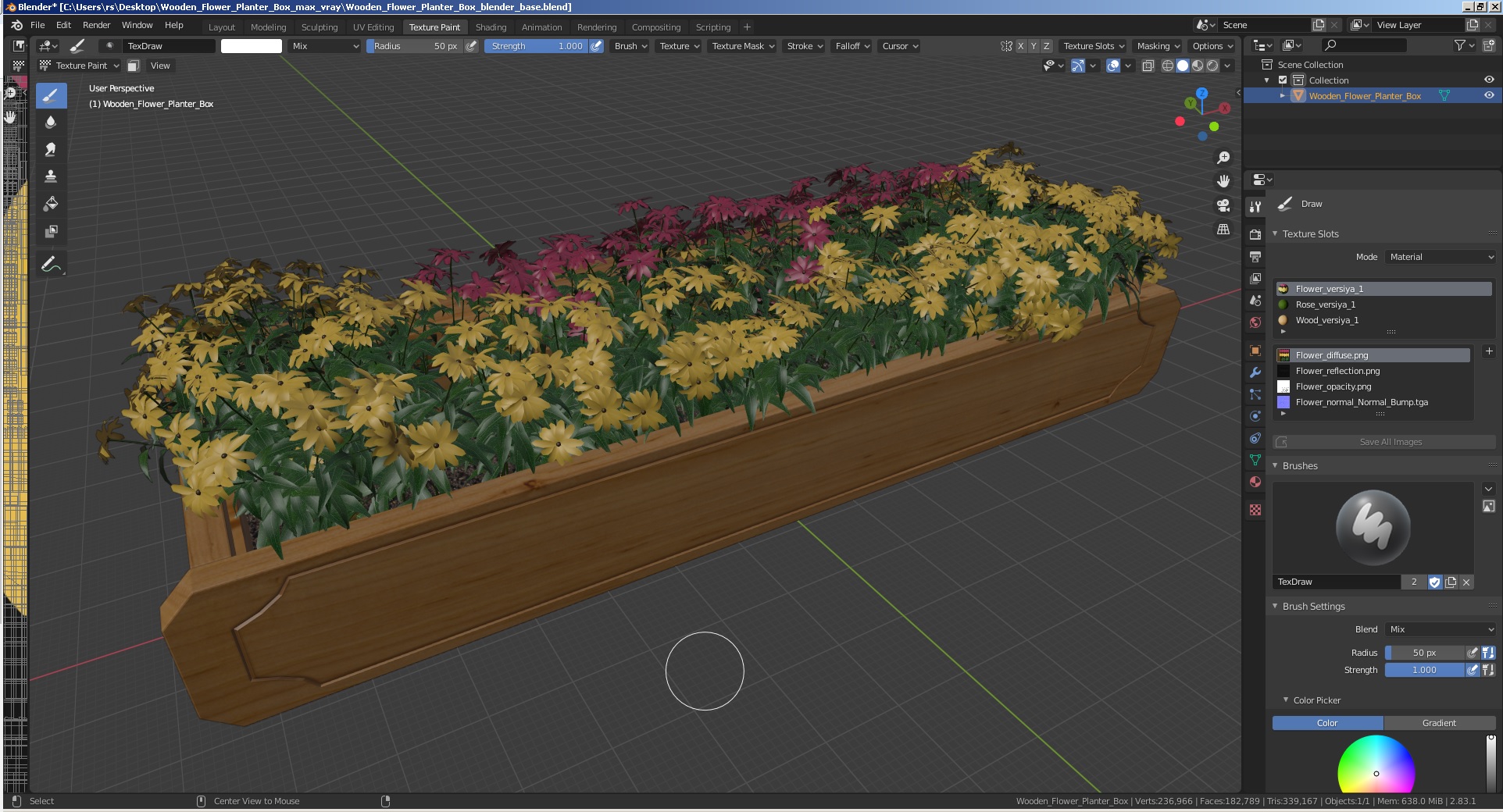Open the Physics properties tab
Image resolution: width=1503 pixels, height=812 pixels.
pyautogui.click(x=1255, y=416)
